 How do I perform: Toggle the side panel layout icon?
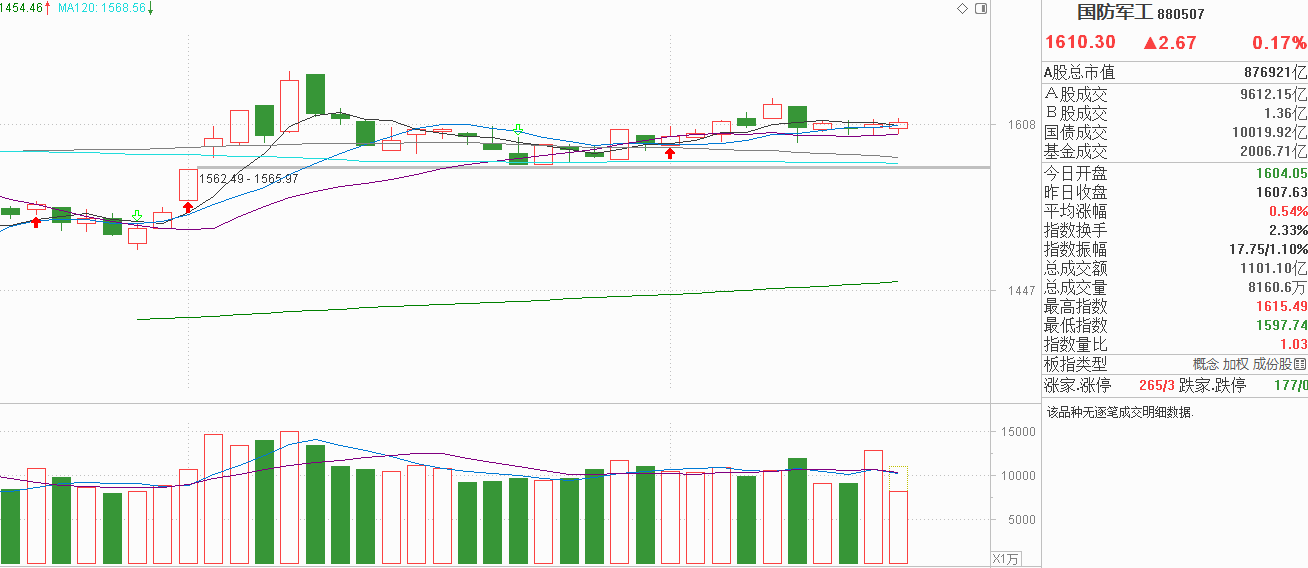click(x=981, y=8)
